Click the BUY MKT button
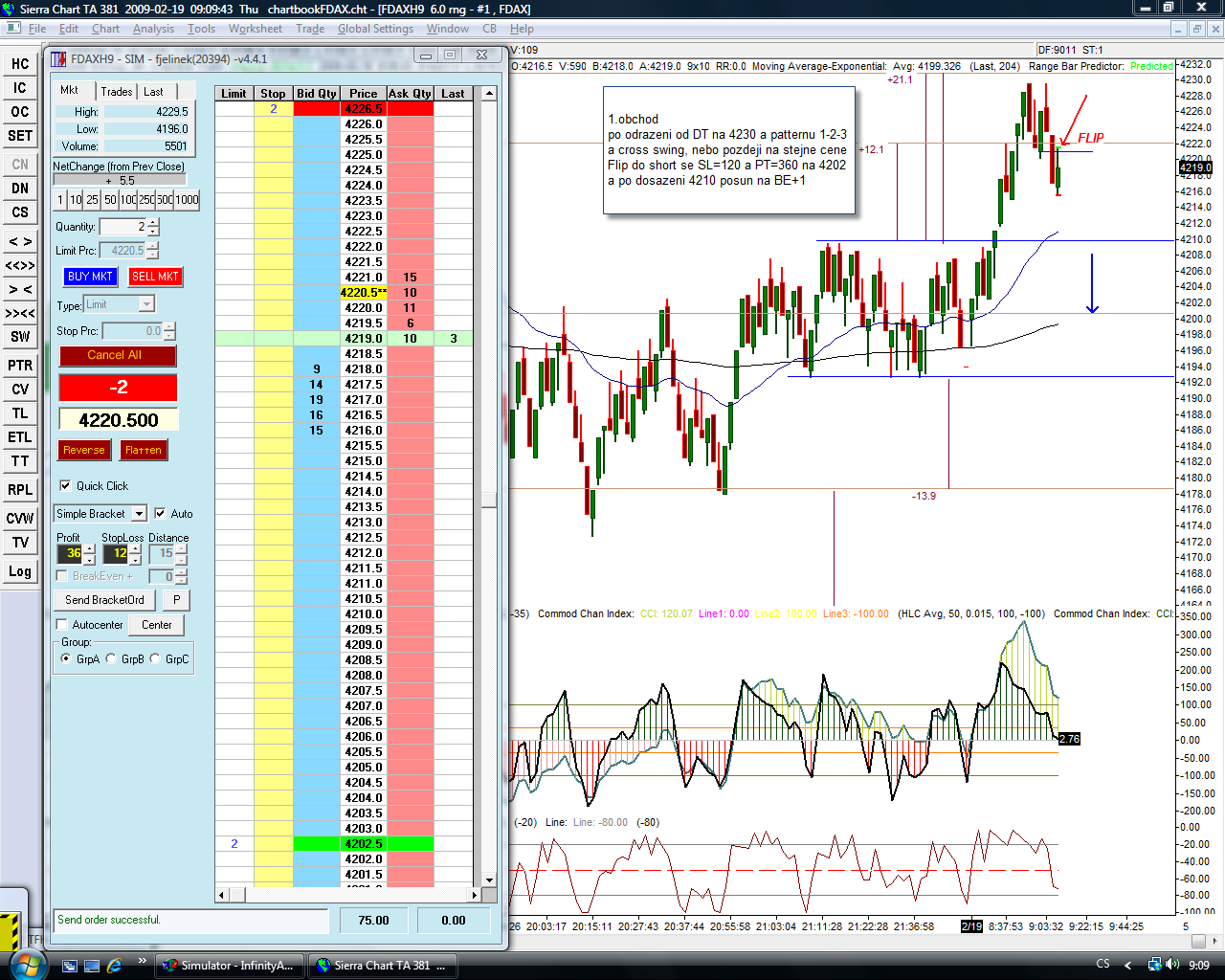1225x980 pixels. (x=90, y=277)
